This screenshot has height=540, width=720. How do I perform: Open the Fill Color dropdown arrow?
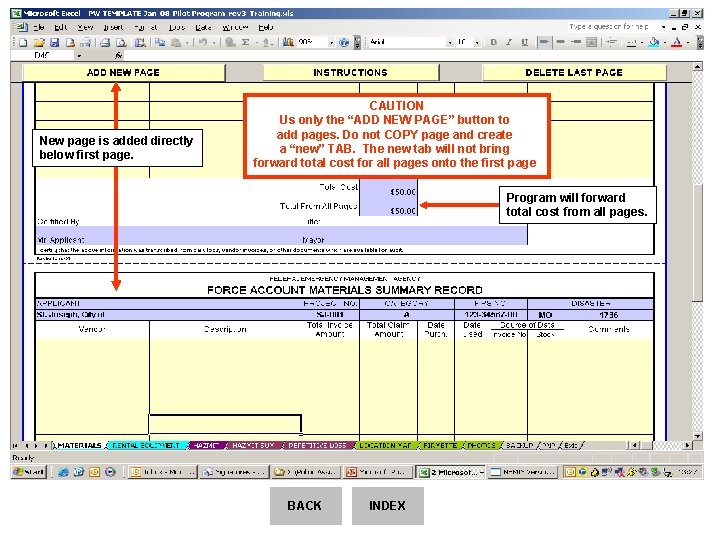pos(664,43)
